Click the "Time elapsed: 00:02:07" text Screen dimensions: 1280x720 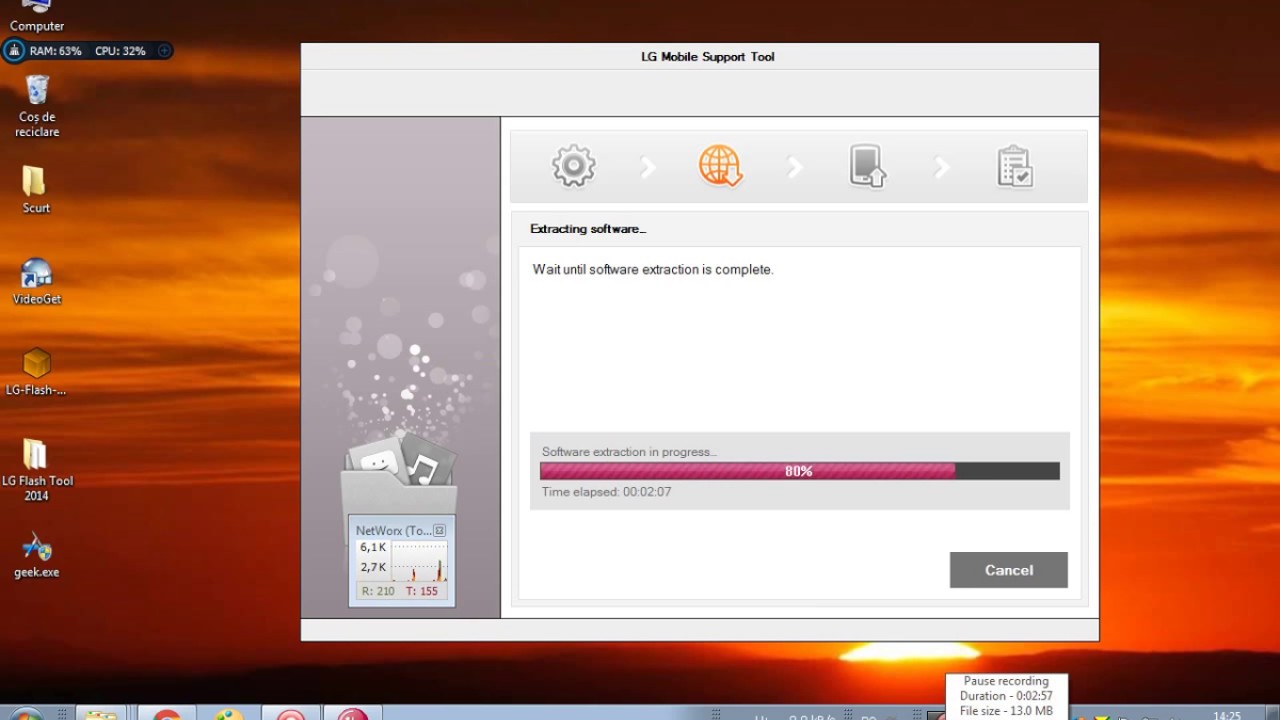coord(606,492)
